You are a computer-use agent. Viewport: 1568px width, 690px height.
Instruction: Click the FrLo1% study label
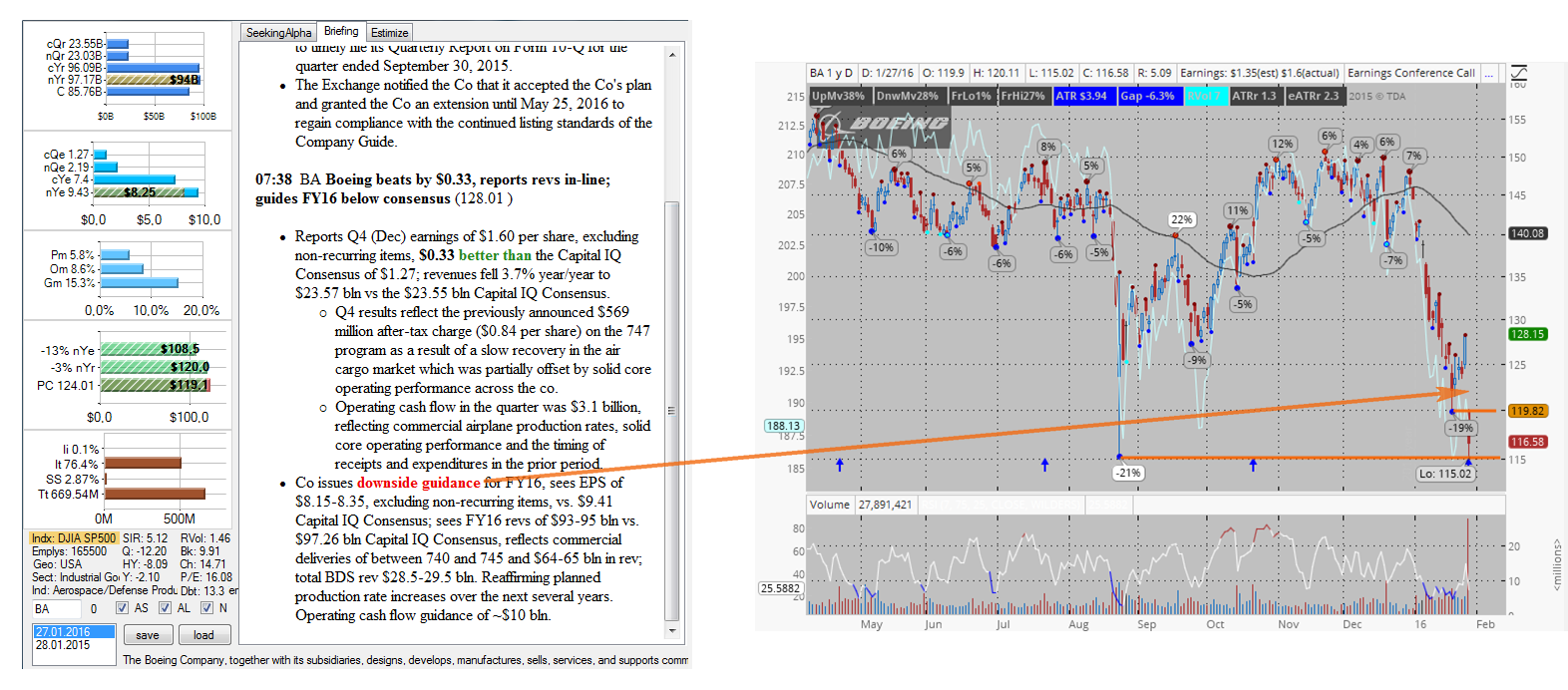(972, 96)
